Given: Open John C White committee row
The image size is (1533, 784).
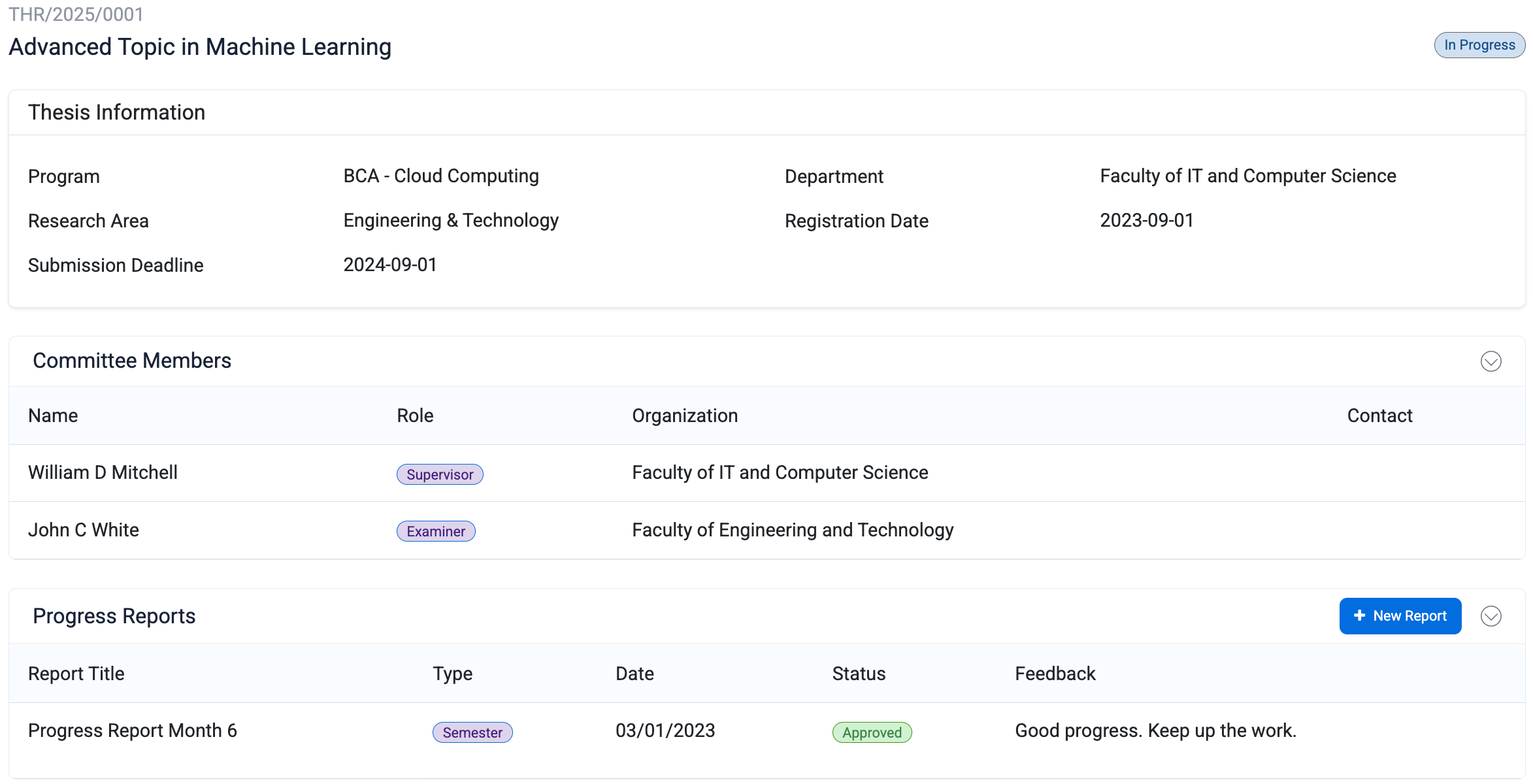Looking at the screenshot, I should (84, 530).
